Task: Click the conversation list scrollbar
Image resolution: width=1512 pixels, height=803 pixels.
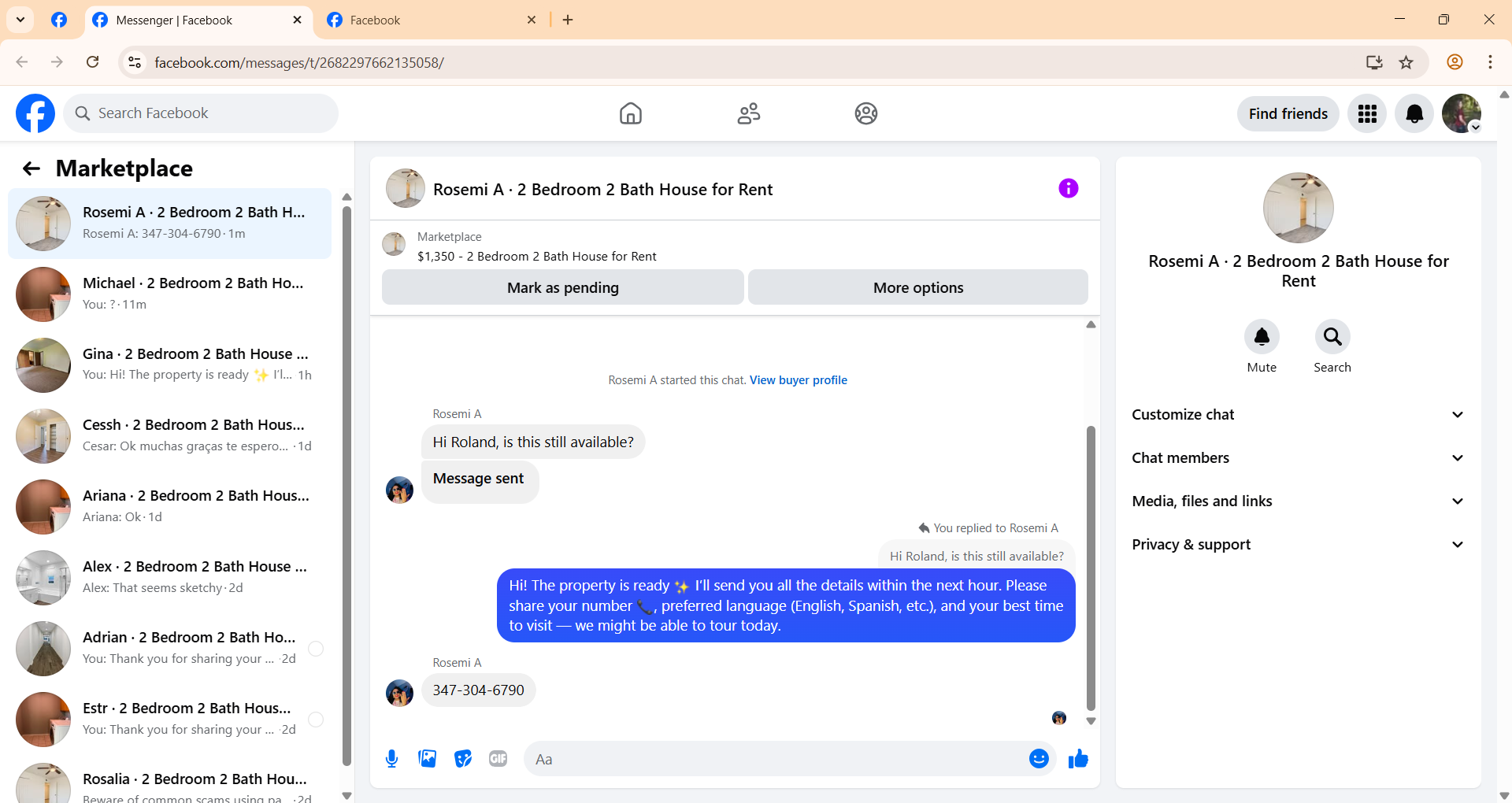Action: pos(346,485)
